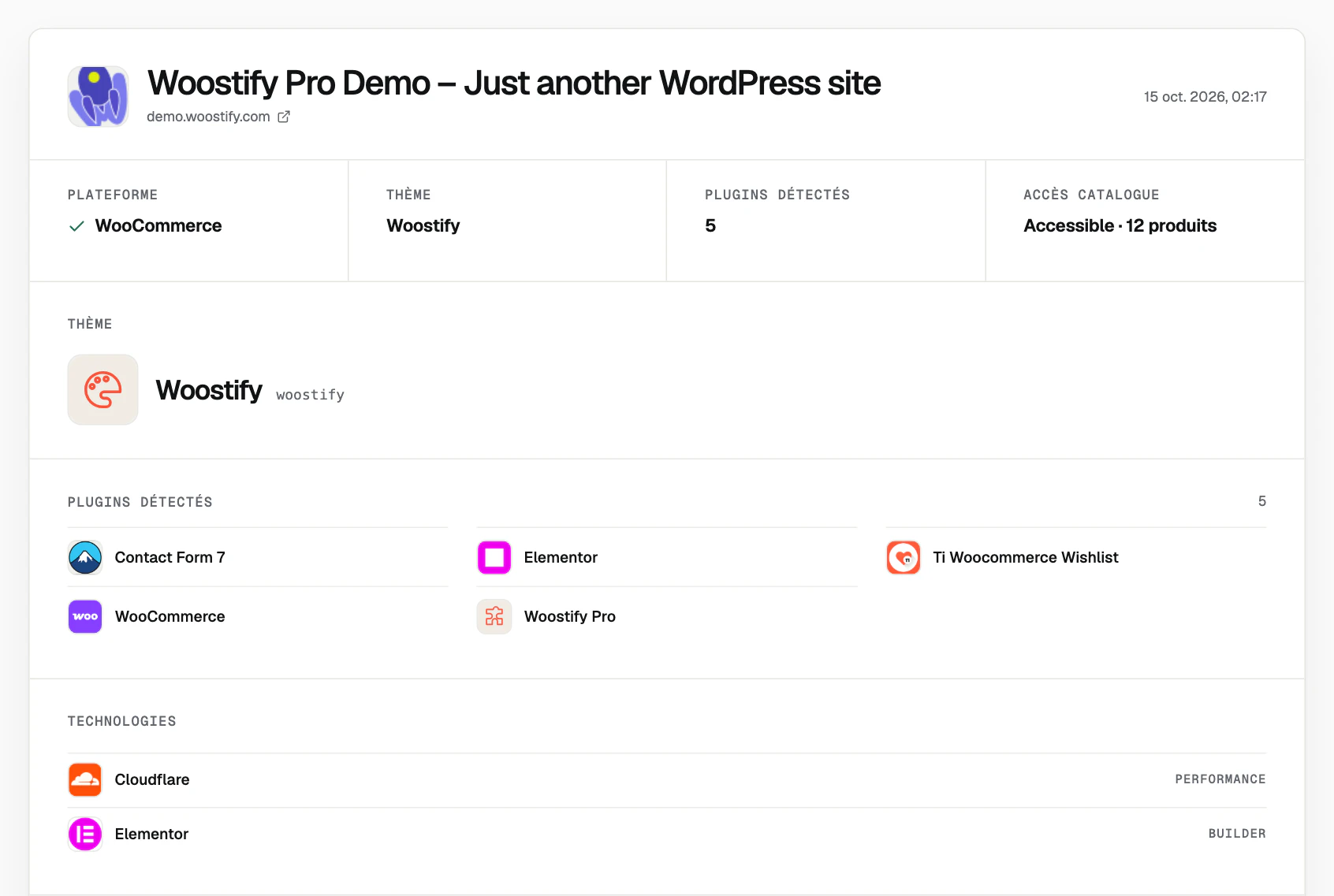This screenshot has height=896, width=1334.
Task: Select the Elementor name in detected plugins
Action: (561, 557)
